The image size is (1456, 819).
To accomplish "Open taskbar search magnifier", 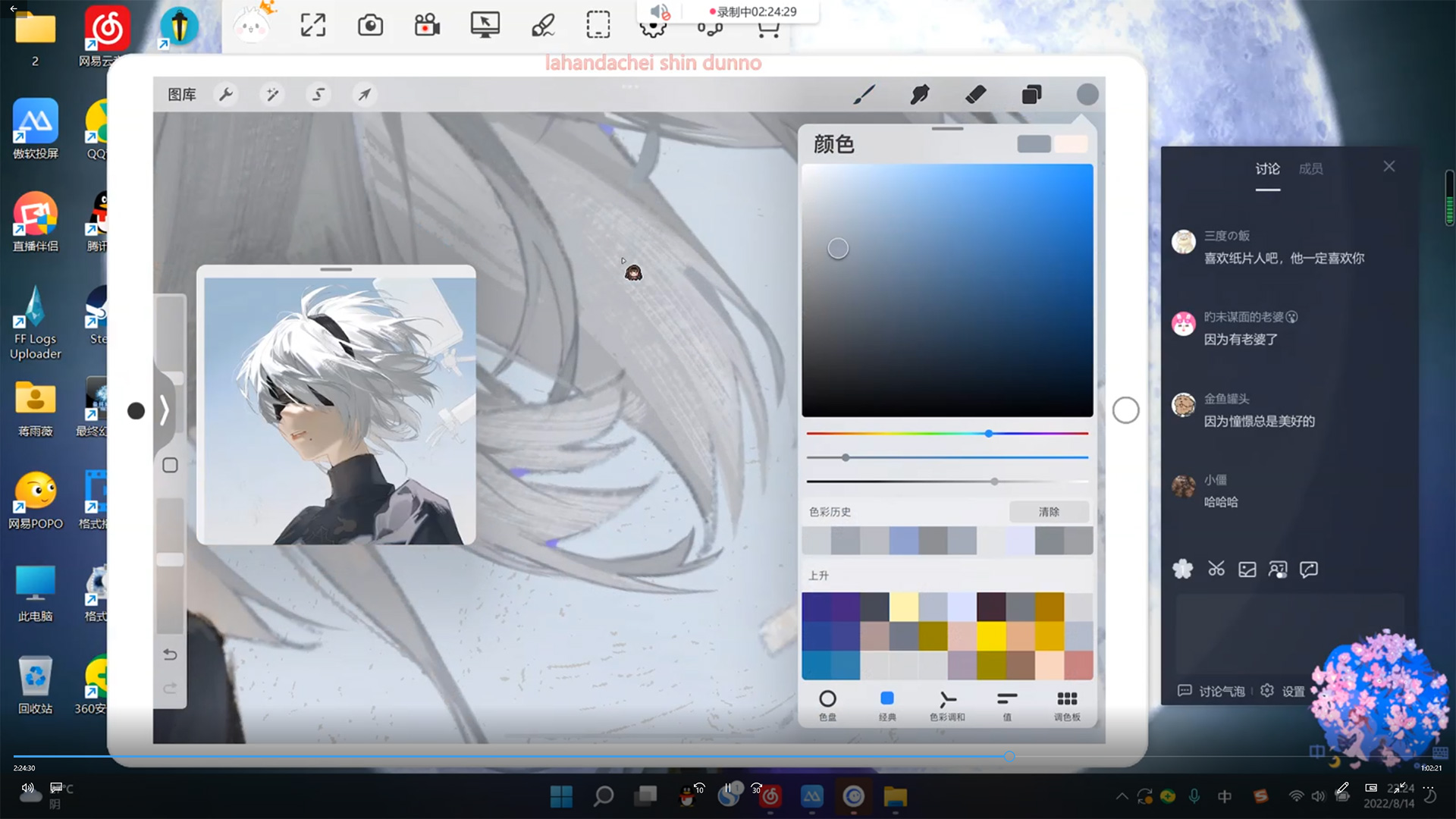I will 604,796.
